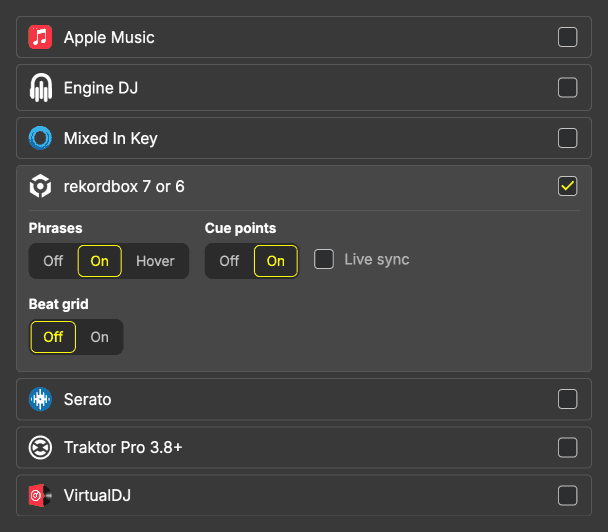Turn Cue points Off

tap(229, 261)
